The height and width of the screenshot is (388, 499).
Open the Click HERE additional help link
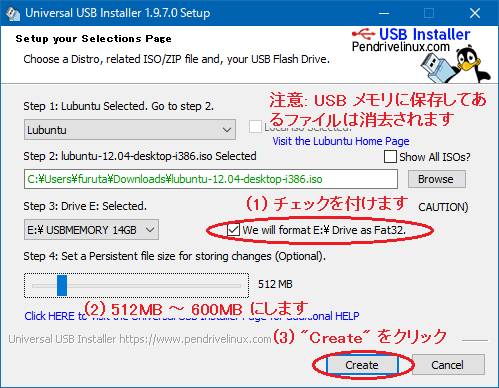point(192,316)
